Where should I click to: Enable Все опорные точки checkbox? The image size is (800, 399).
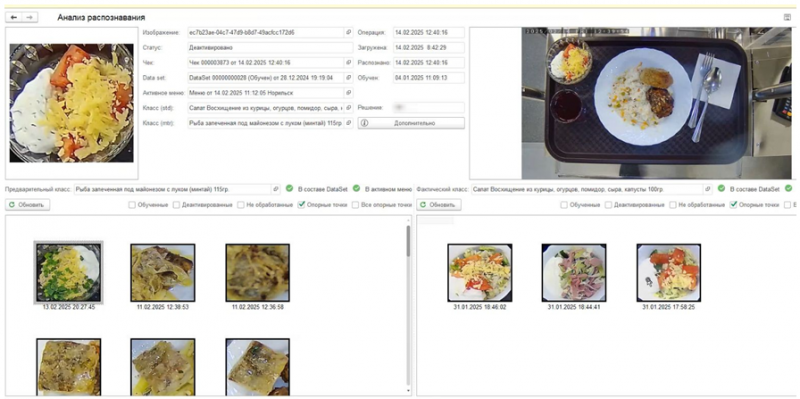tap(356, 205)
